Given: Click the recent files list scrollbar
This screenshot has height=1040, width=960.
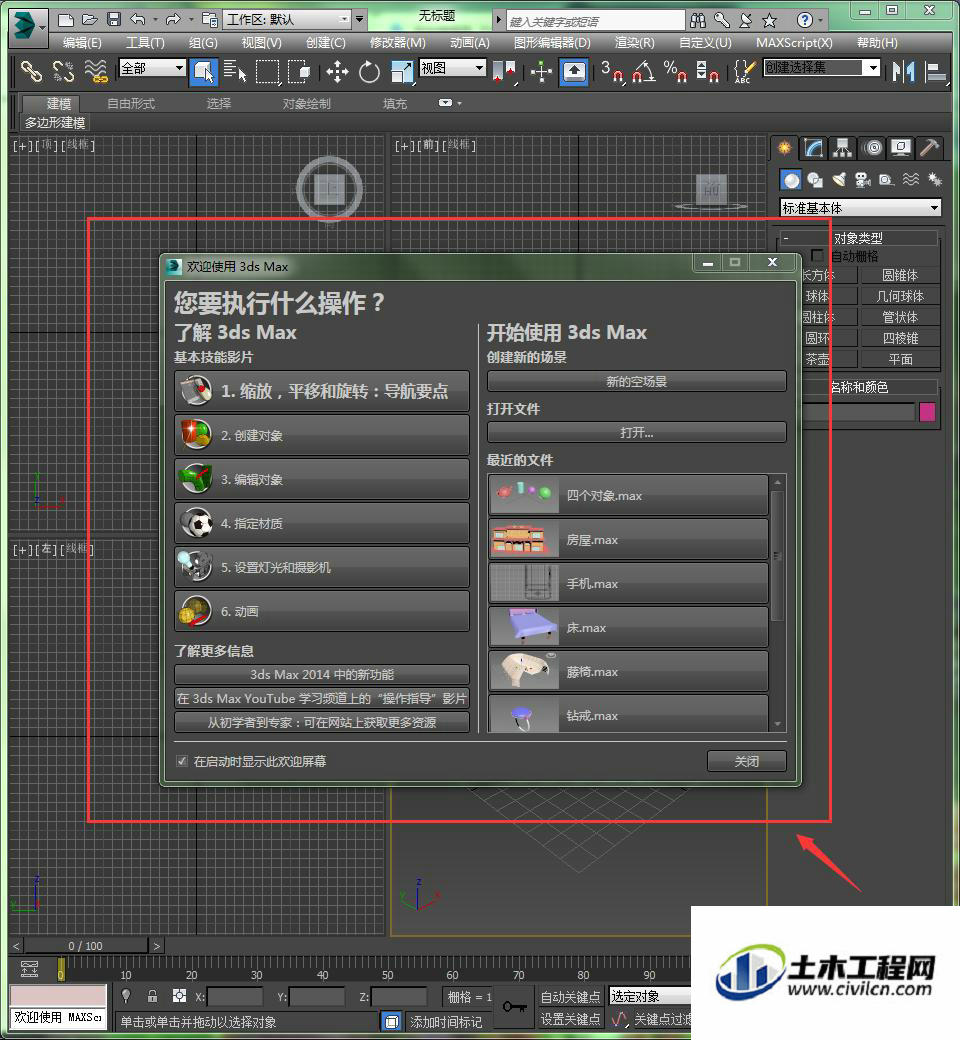Looking at the screenshot, I should point(777,556).
